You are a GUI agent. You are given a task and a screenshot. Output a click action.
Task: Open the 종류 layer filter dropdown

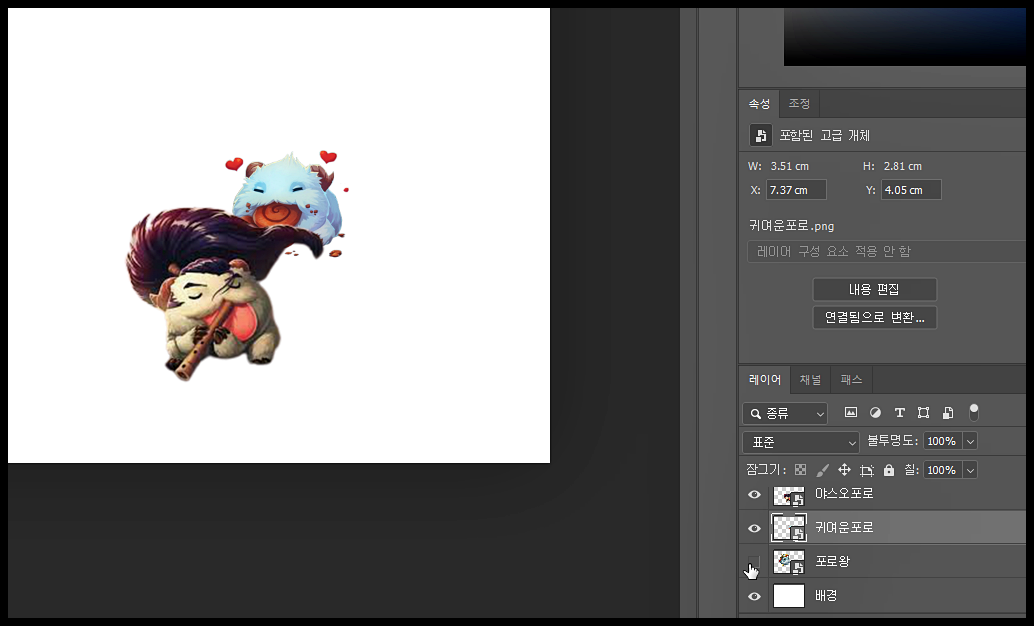pyautogui.click(x=785, y=414)
